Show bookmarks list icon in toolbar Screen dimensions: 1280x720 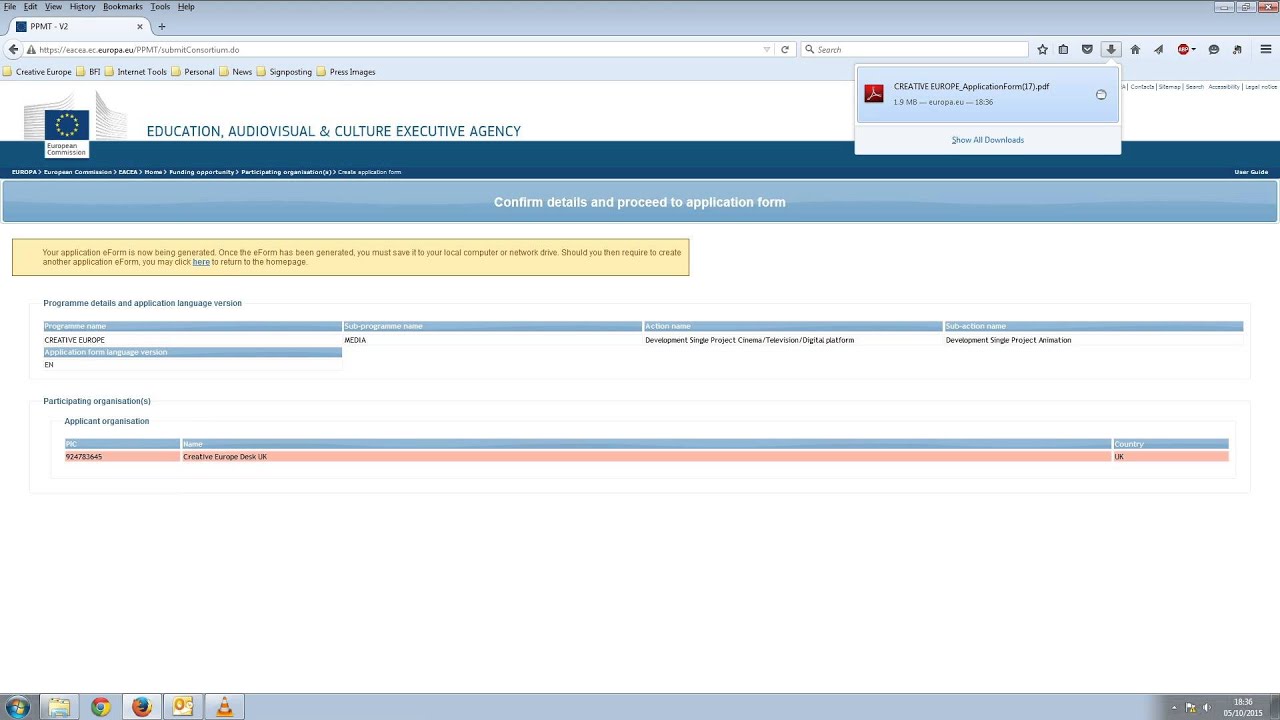coord(1063,49)
